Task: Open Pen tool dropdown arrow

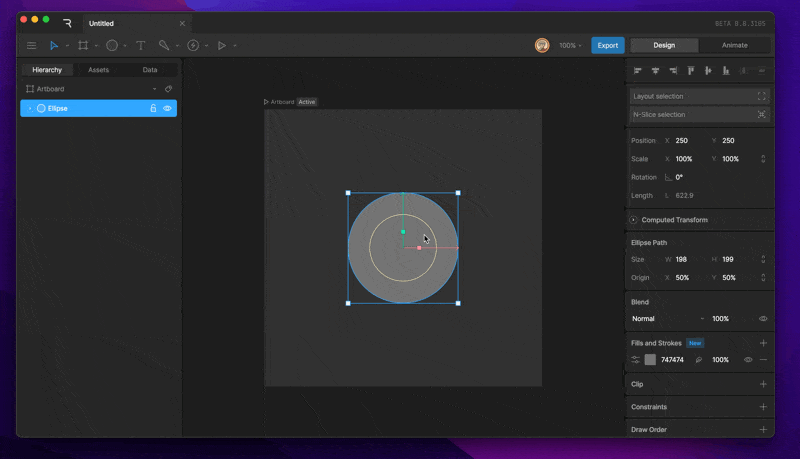Action: 178,46
